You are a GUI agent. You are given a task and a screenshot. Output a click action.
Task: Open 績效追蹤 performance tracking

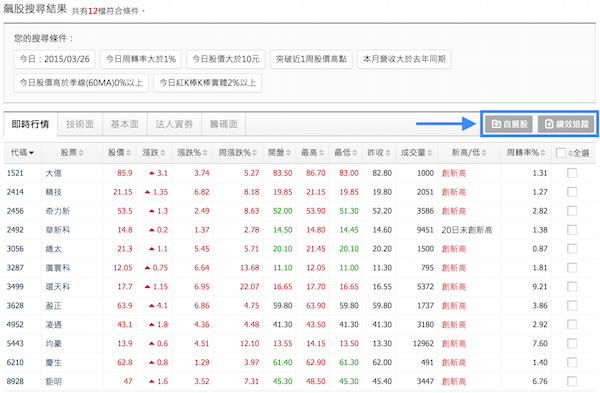pos(566,124)
